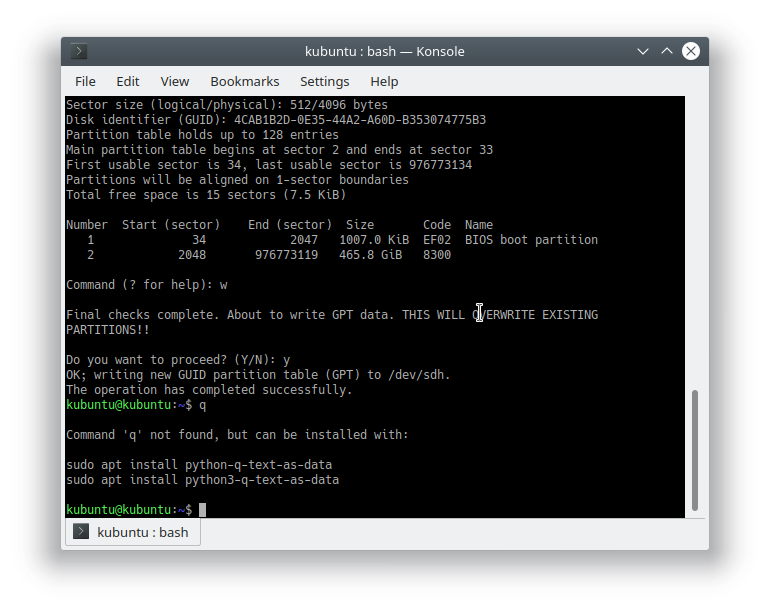Open the View menu

[x=174, y=81]
